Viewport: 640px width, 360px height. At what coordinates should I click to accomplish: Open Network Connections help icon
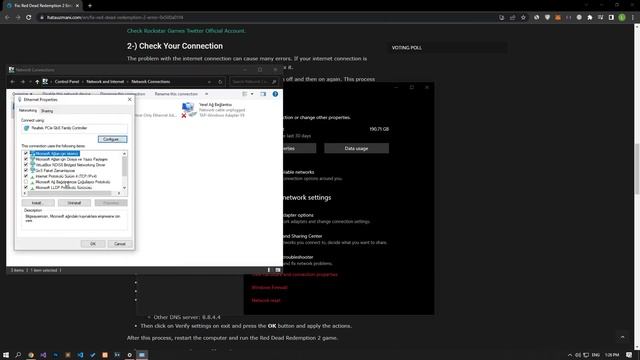tap(276, 94)
